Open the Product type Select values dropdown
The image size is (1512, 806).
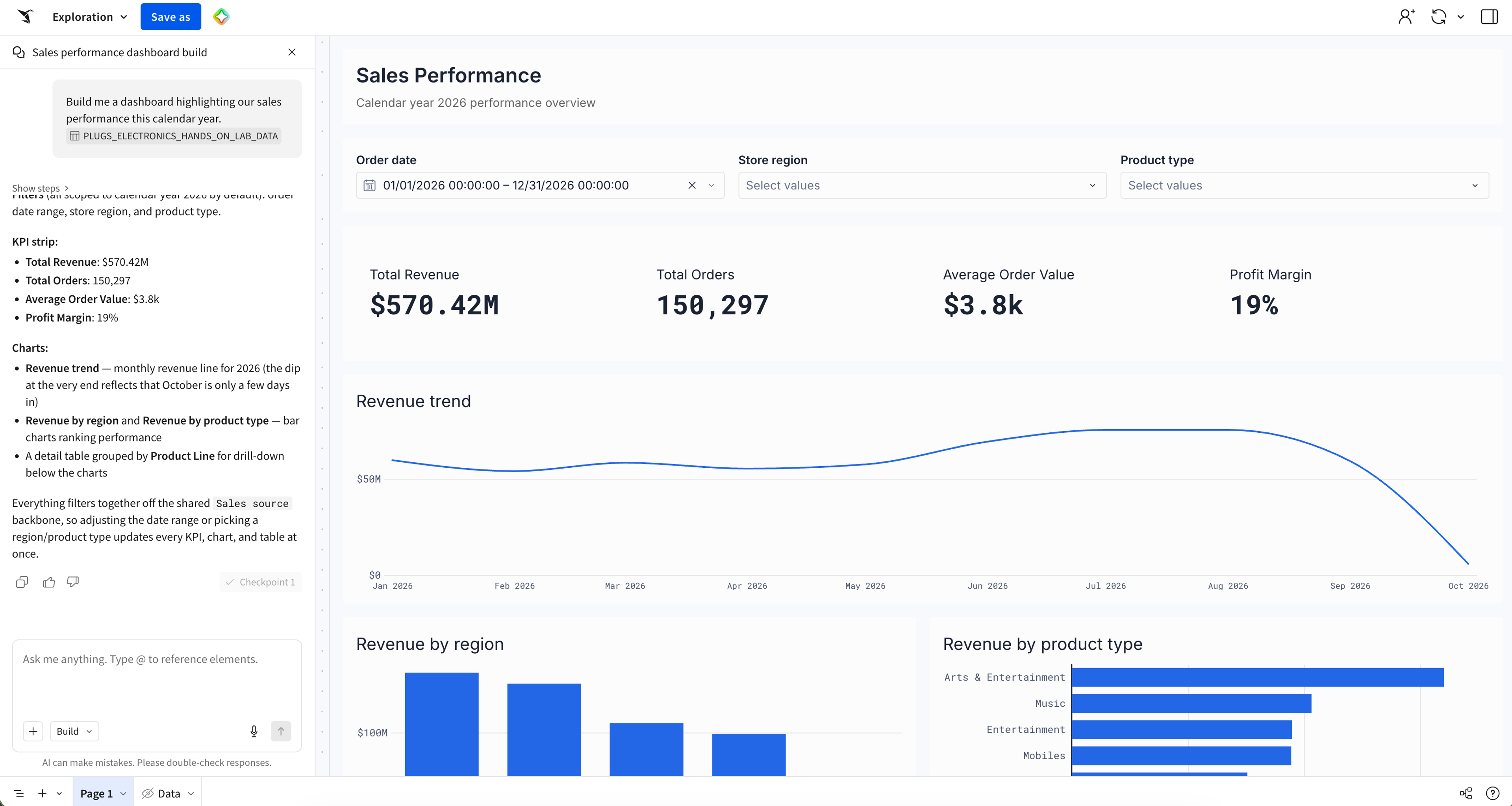click(1304, 185)
